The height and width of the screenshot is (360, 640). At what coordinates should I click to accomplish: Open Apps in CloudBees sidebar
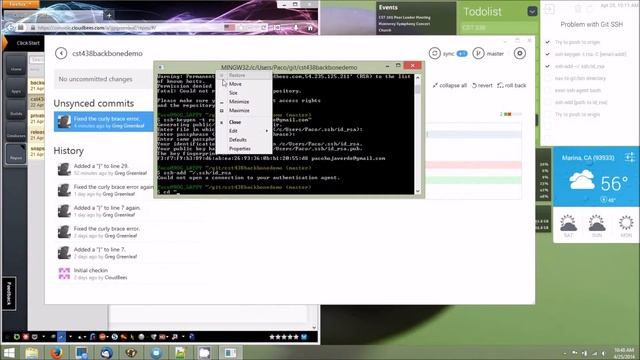coord(16,88)
